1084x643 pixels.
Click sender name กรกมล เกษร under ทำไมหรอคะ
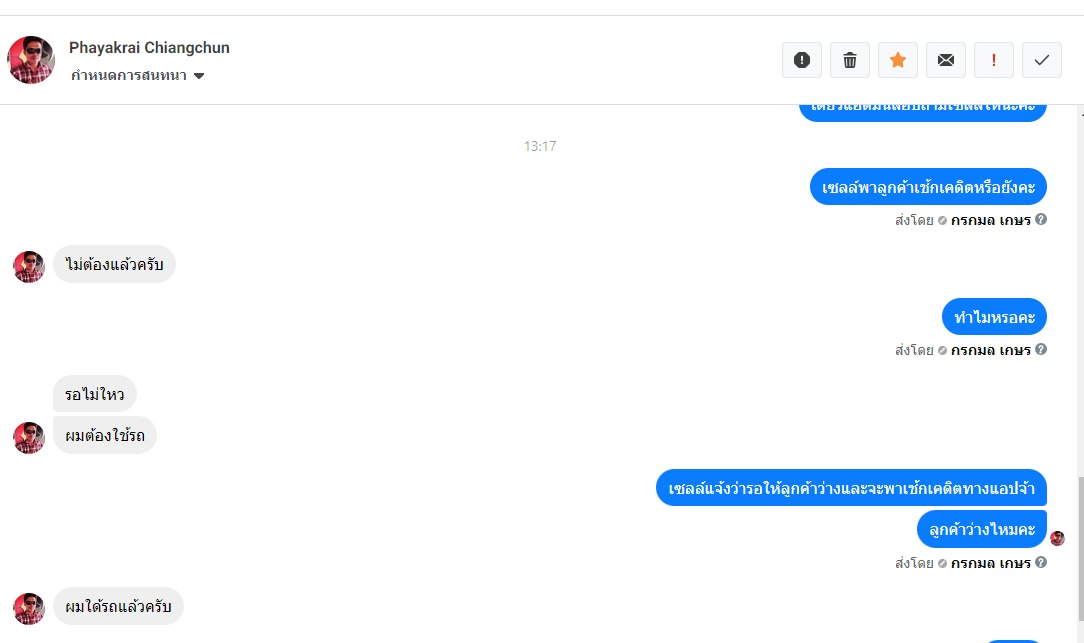click(991, 351)
